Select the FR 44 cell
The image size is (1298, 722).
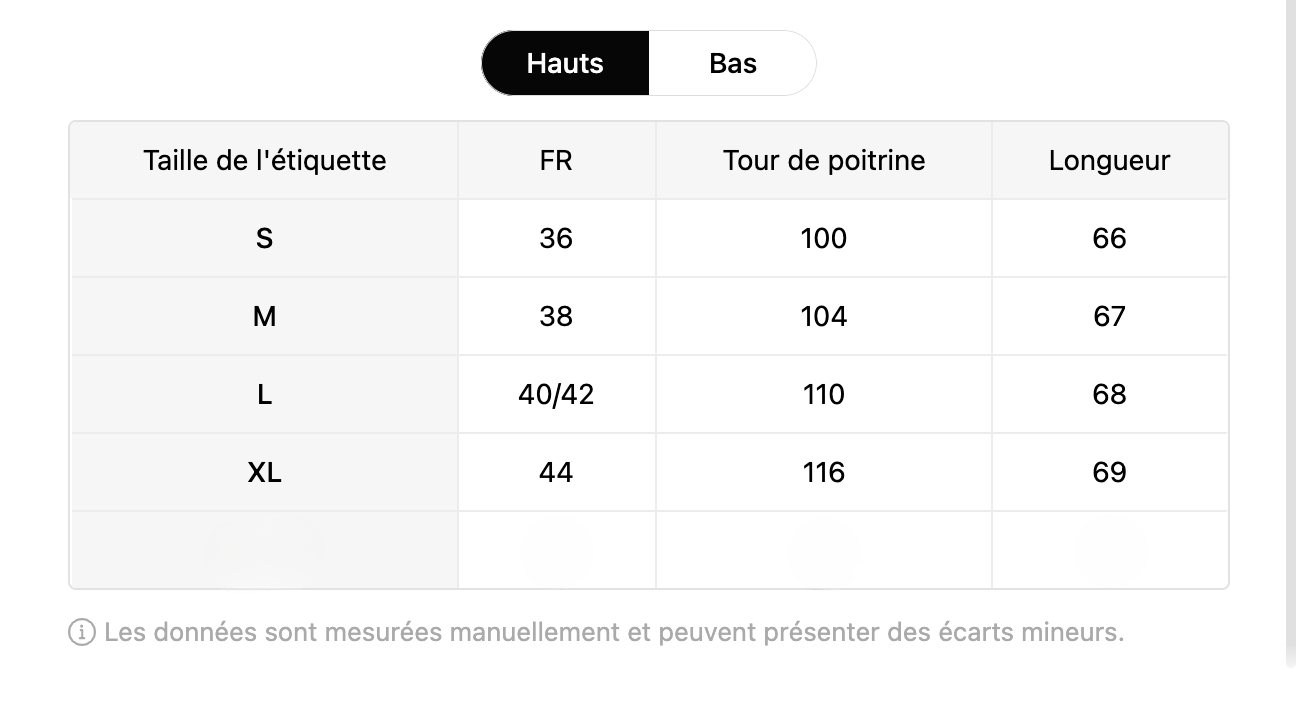coord(556,472)
